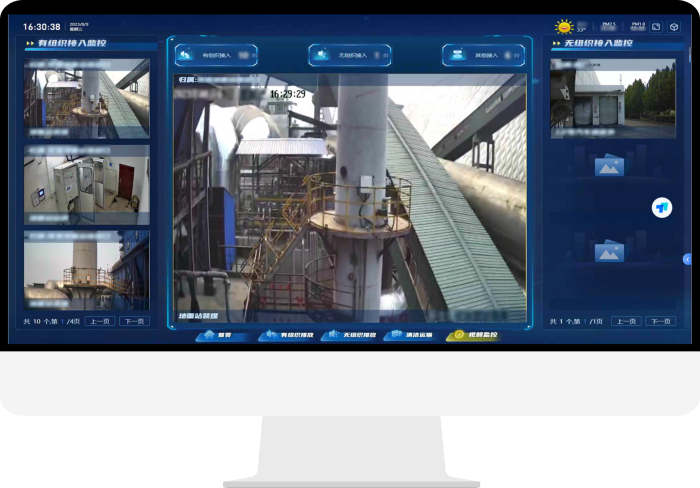Image resolution: width=700 pixels, height=488 pixels.
Task: Switch to 有组织排放 tab
Action: [285, 335]
